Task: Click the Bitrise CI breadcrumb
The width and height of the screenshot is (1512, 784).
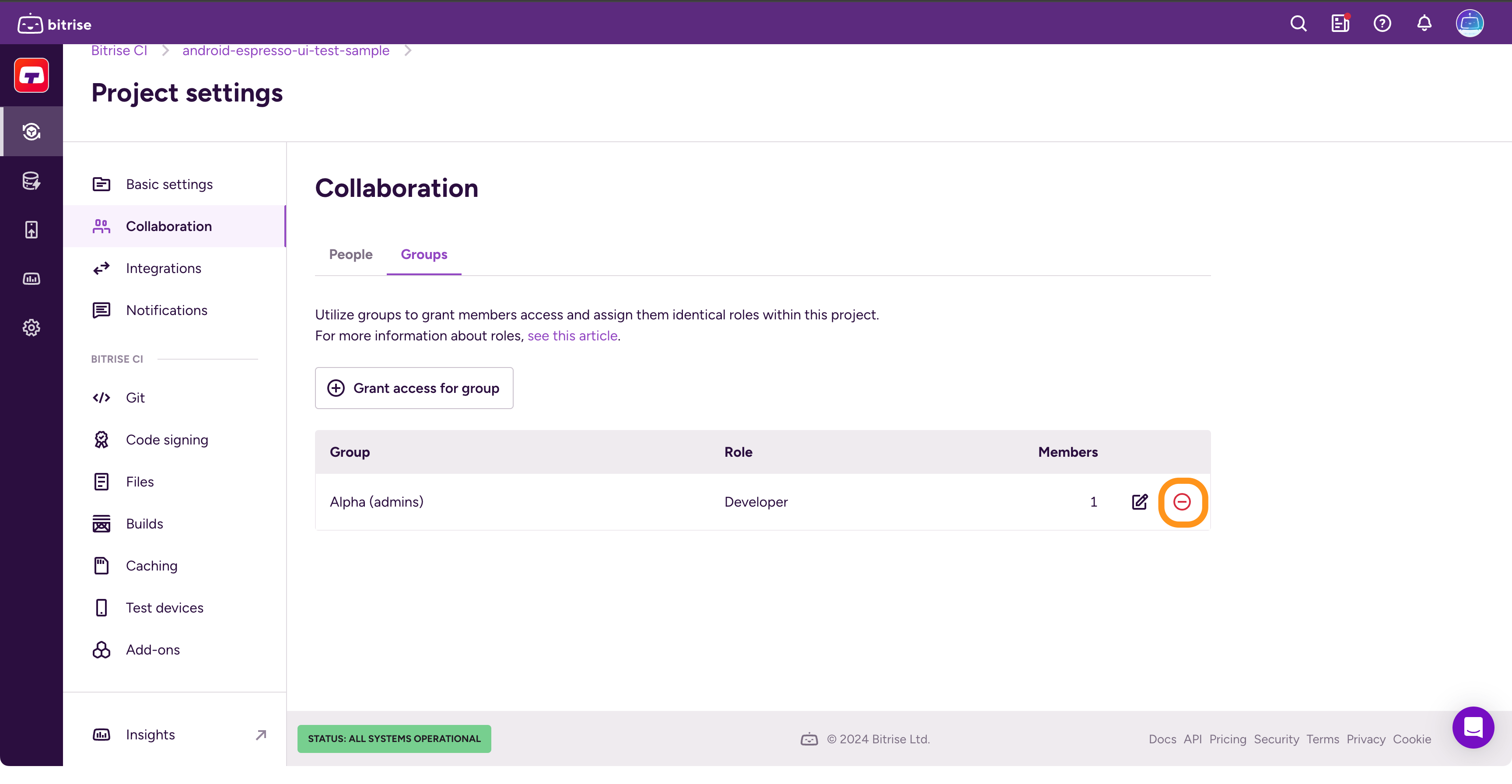Action: [119, 50]
